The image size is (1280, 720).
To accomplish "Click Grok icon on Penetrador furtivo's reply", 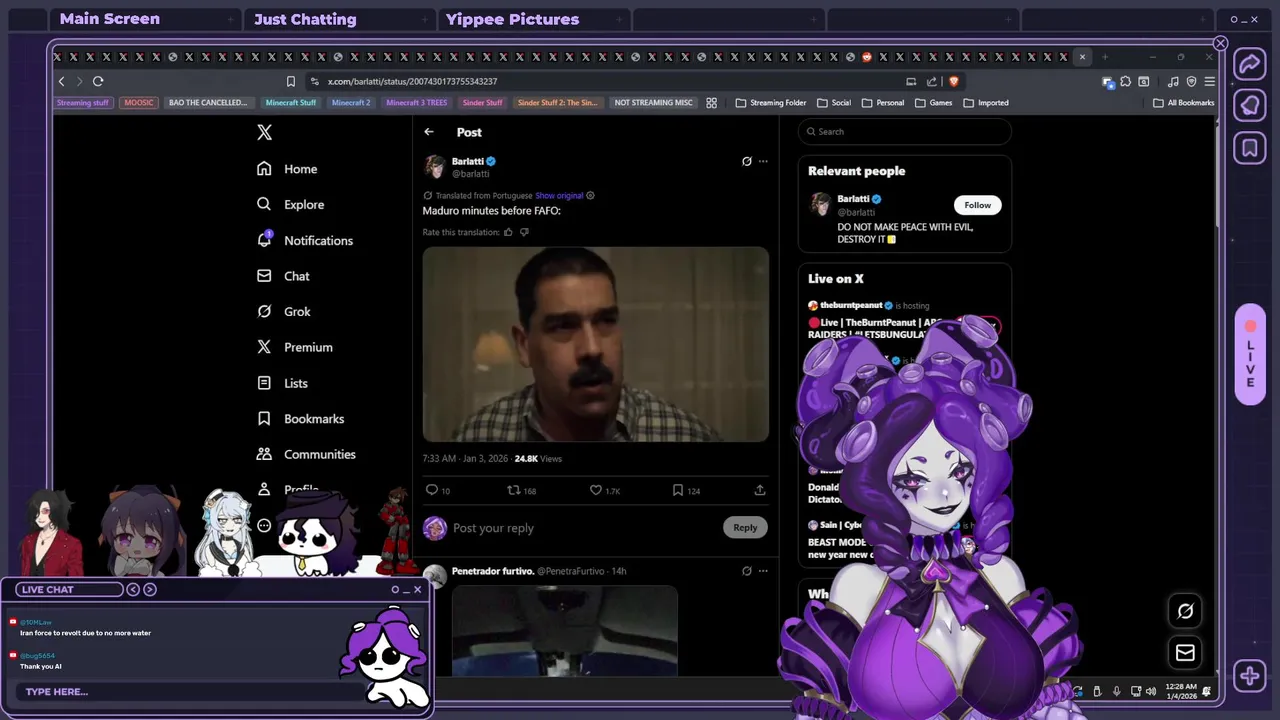I will [746, 571].
